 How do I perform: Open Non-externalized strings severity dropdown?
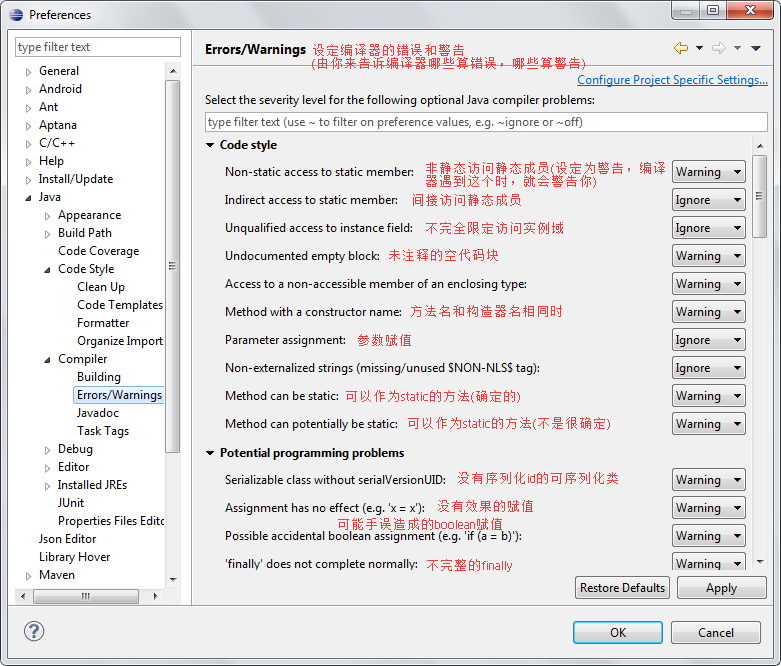[x=708, y=368]
